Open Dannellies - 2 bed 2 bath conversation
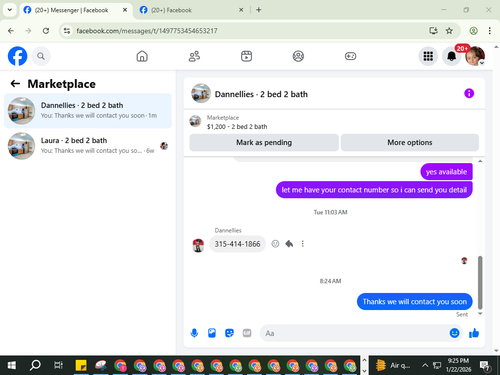This screenshot has height=375, width=500. pyautogui.click(x=88, y=111)
